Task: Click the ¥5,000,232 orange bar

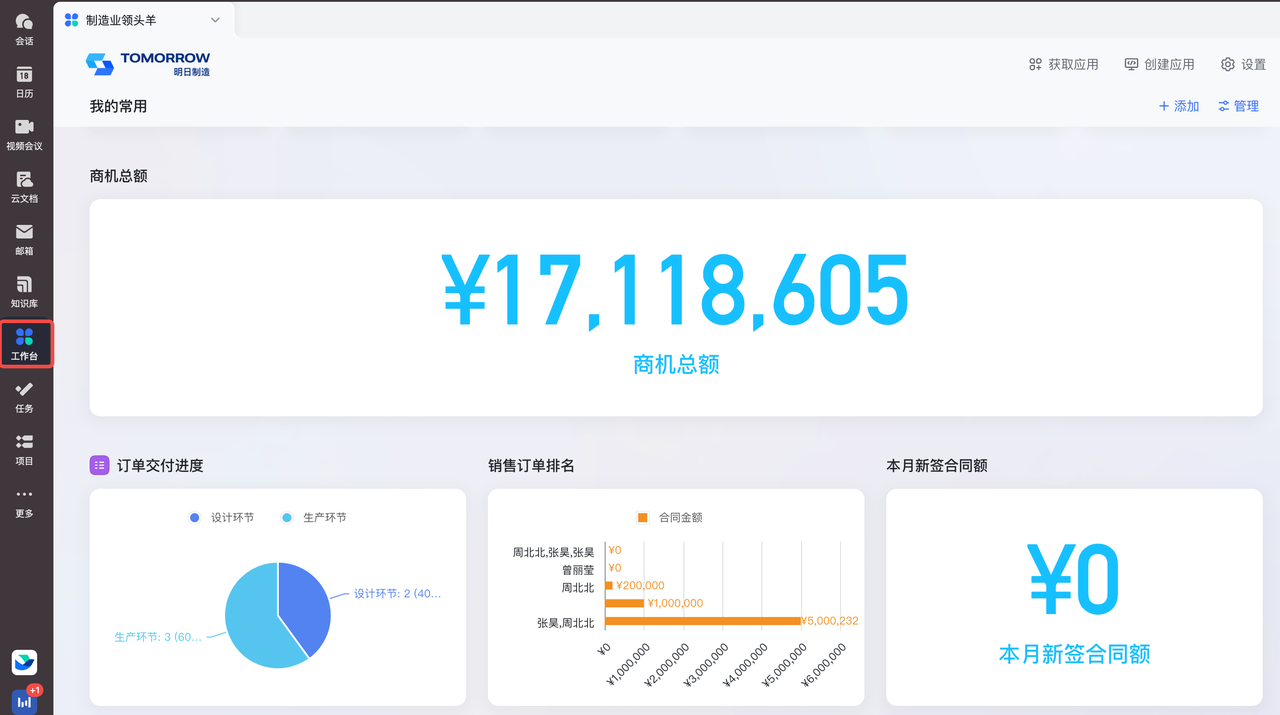Action: (x=702, y=621)
